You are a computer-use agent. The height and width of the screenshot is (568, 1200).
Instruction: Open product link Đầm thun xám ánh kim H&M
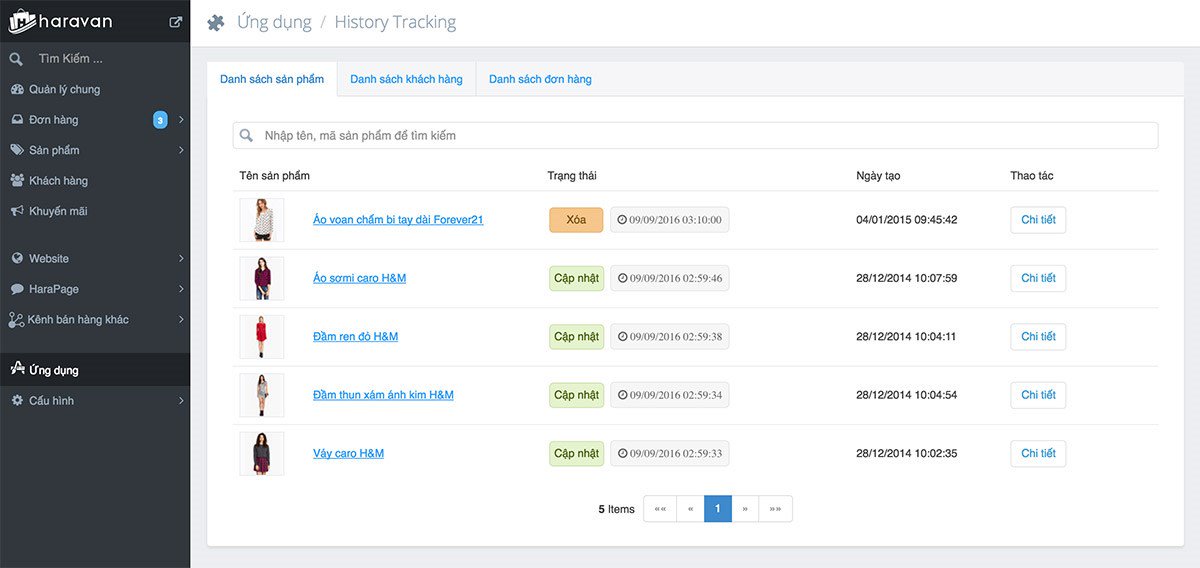[x=383, y=395]
